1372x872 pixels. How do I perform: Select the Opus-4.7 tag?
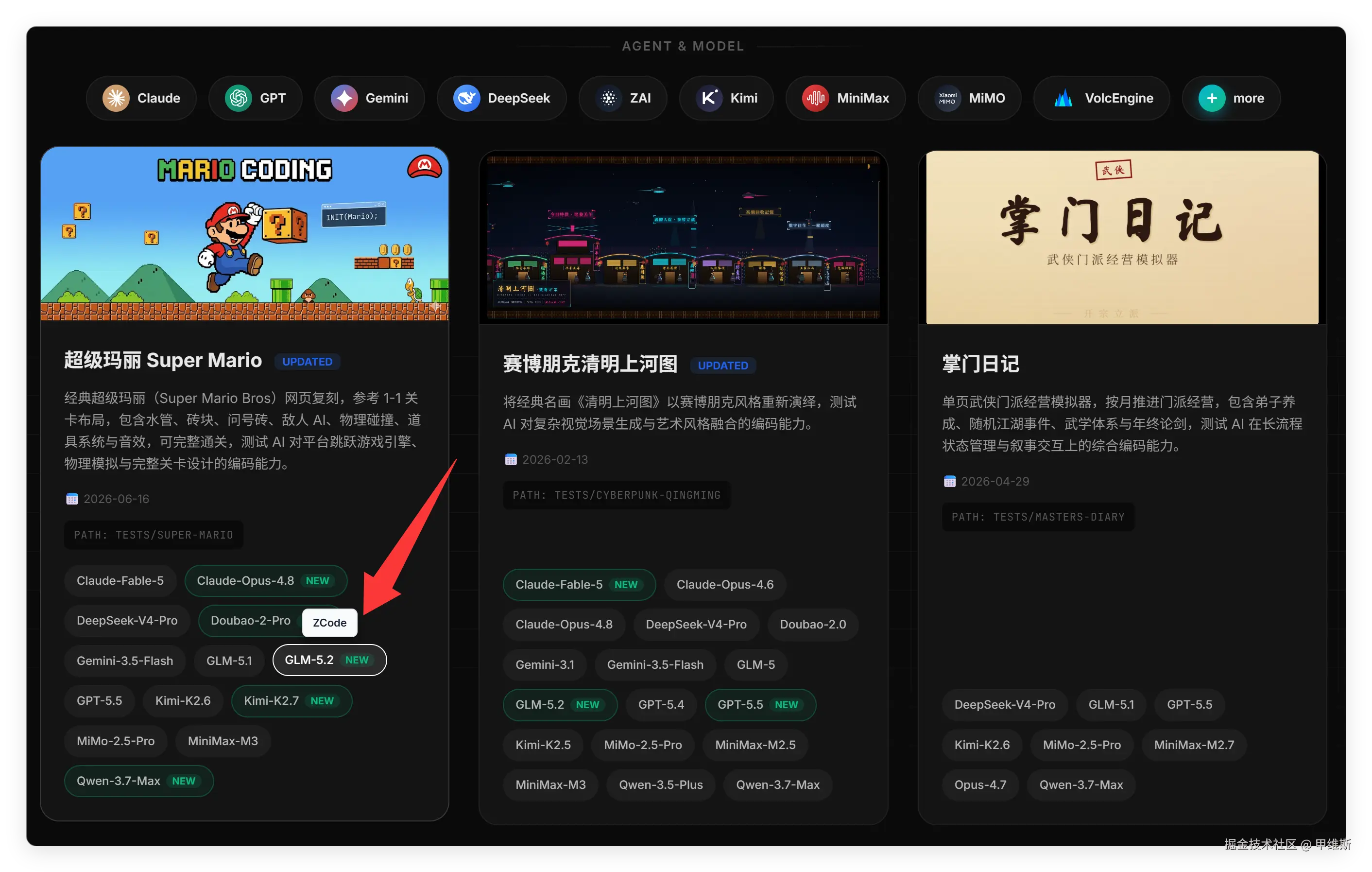pyautogui.click(x=980, y=785)
